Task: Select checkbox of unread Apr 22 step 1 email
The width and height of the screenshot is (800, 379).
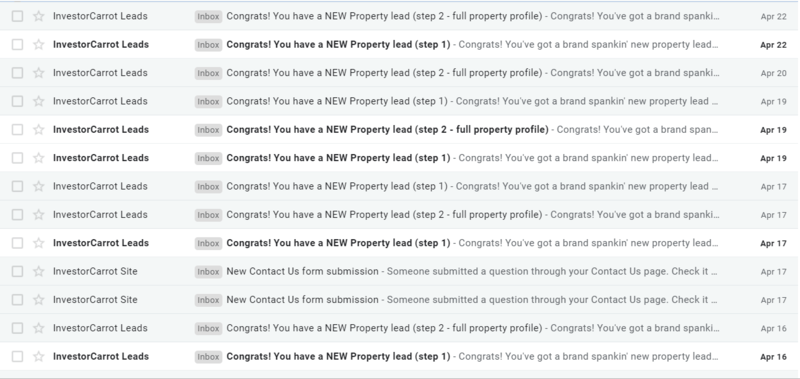Action: 17,45
